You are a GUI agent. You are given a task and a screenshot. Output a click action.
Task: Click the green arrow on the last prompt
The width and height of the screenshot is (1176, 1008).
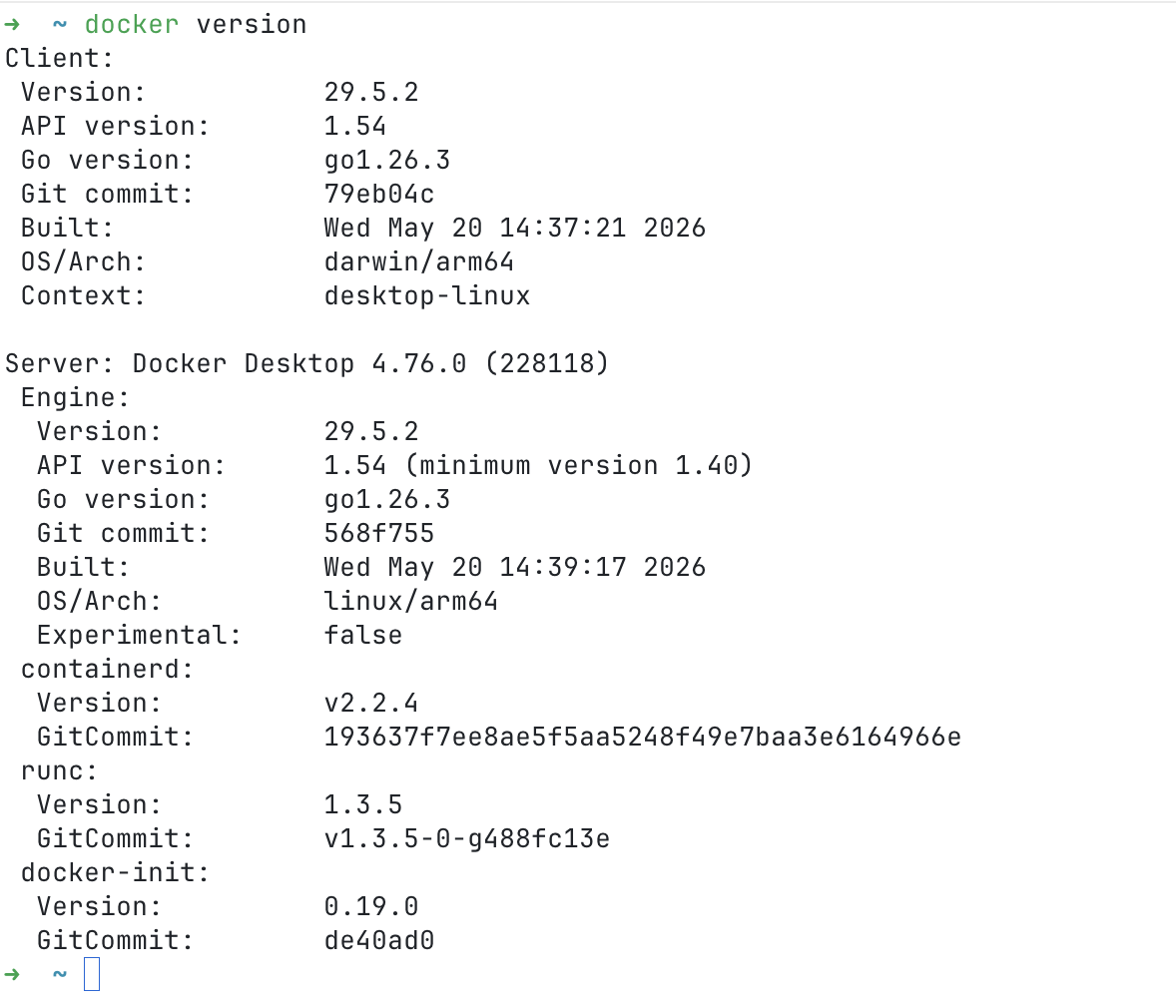tap(11, 974)
